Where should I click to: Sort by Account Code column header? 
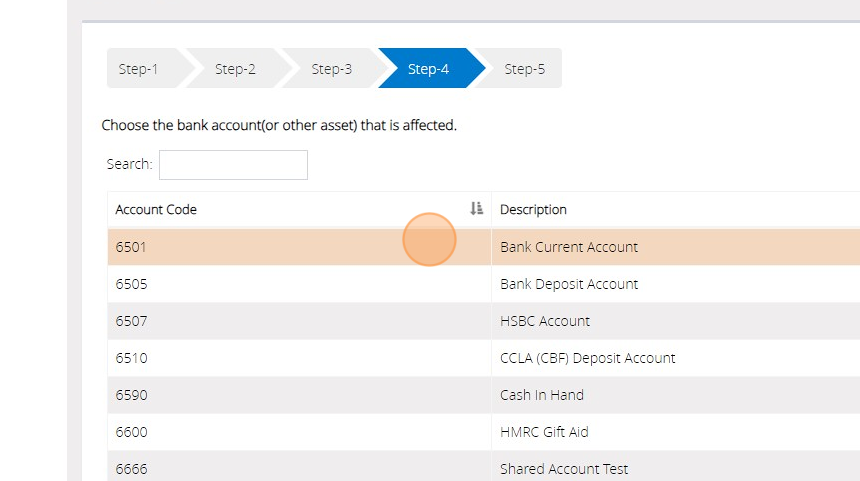(157, 210)
